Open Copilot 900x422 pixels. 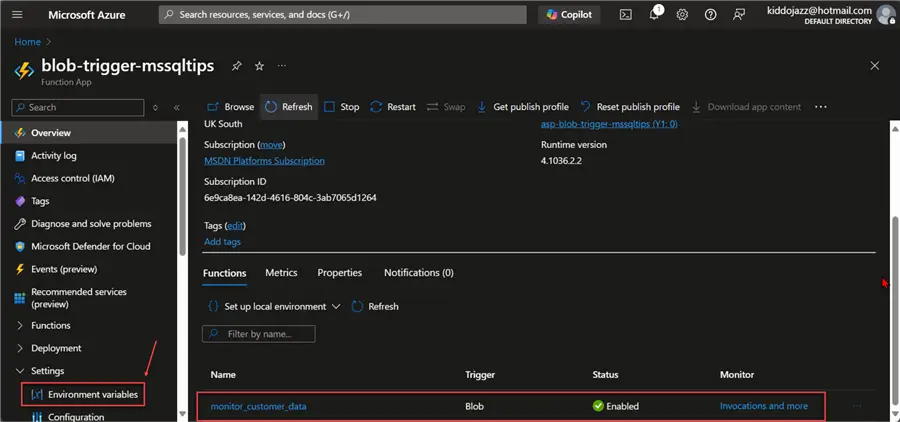(x=569, y=15)
